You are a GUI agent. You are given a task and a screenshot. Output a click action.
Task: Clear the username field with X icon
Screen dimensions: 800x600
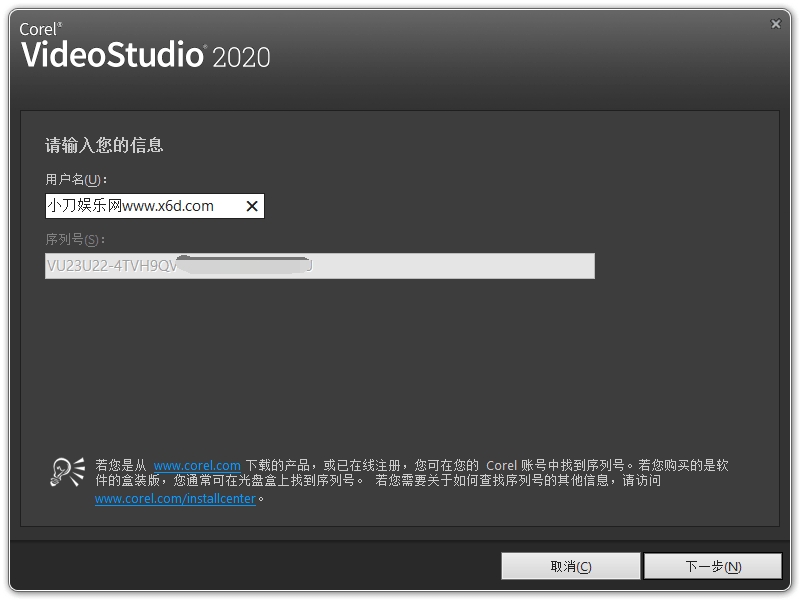tap(252, 206)
